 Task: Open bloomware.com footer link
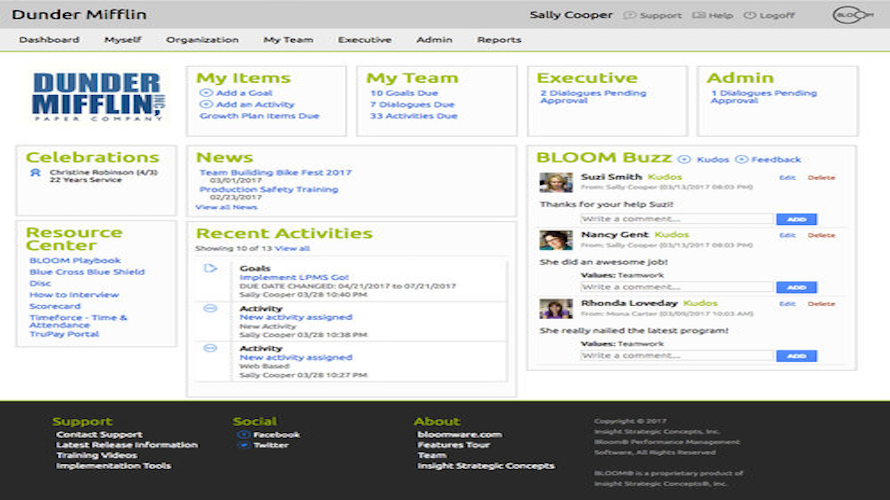[460, 435]
